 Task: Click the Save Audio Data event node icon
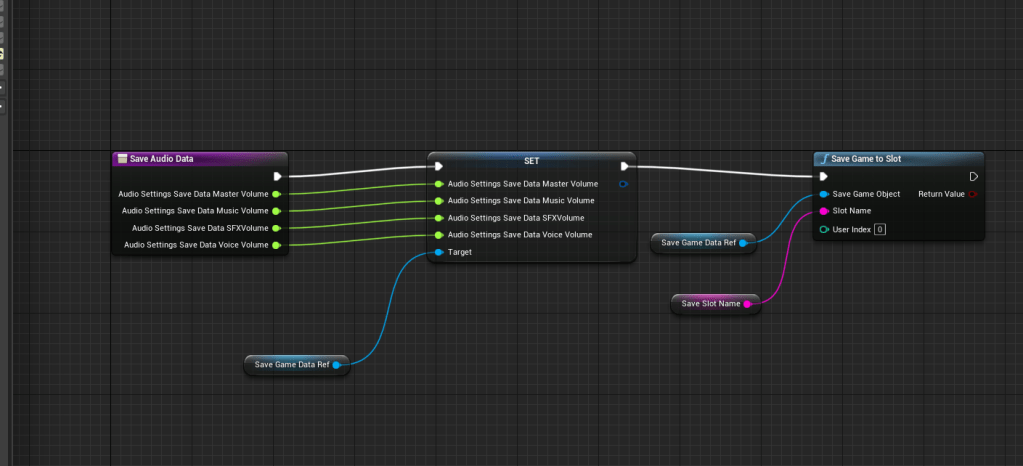pyautogui.click(x=122, y=158)
